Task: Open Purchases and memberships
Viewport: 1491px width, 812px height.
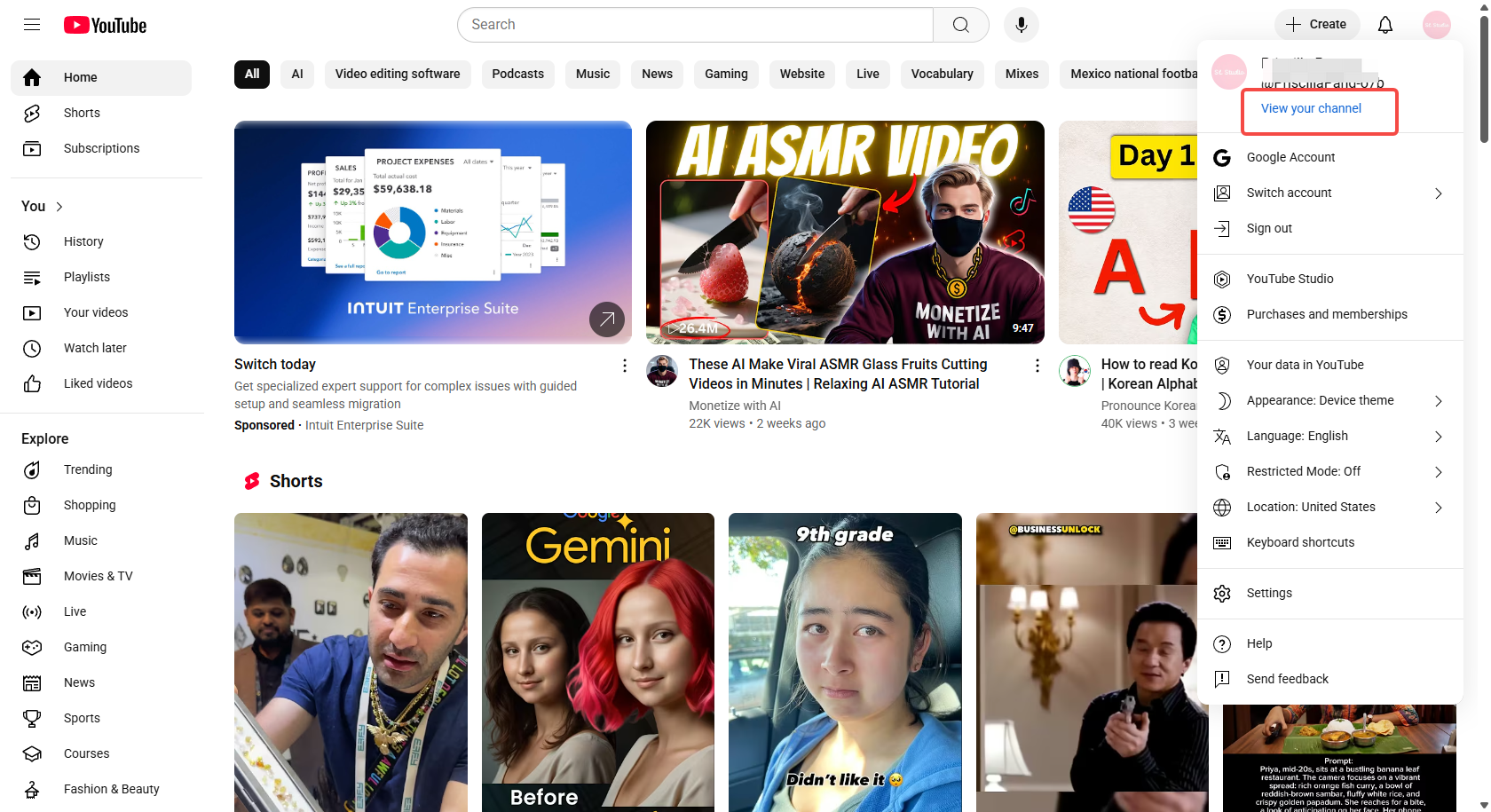Action: 1330,314
